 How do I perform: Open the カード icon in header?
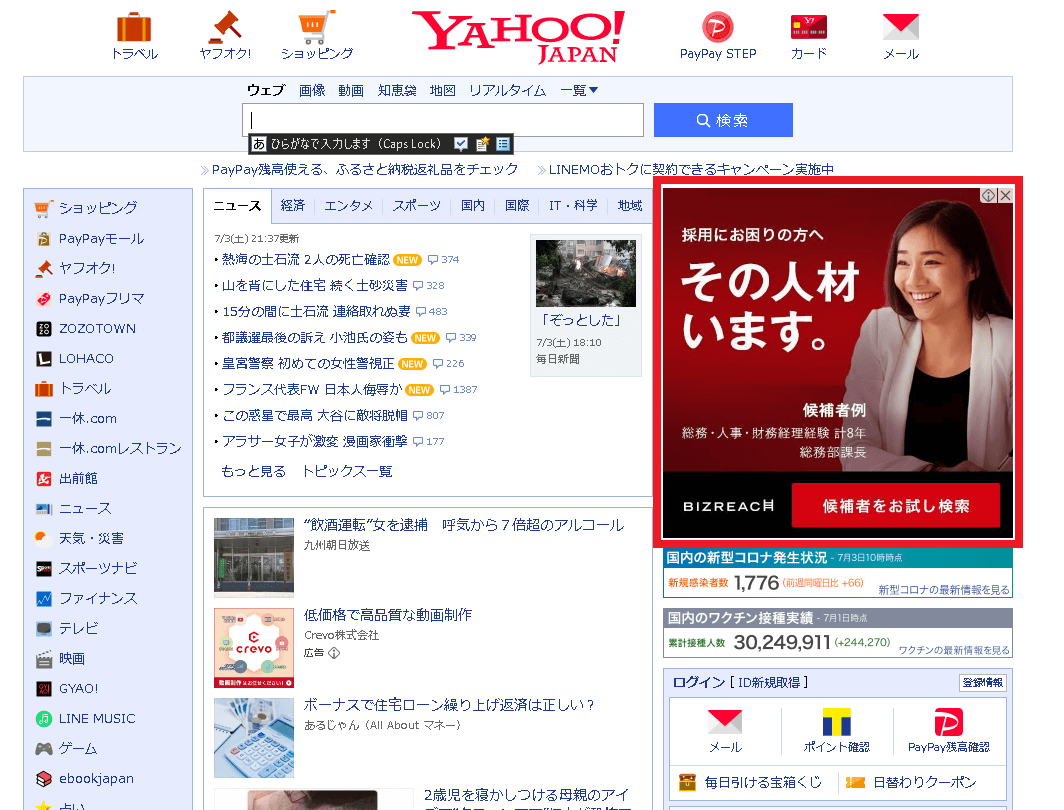click(808, 28)
